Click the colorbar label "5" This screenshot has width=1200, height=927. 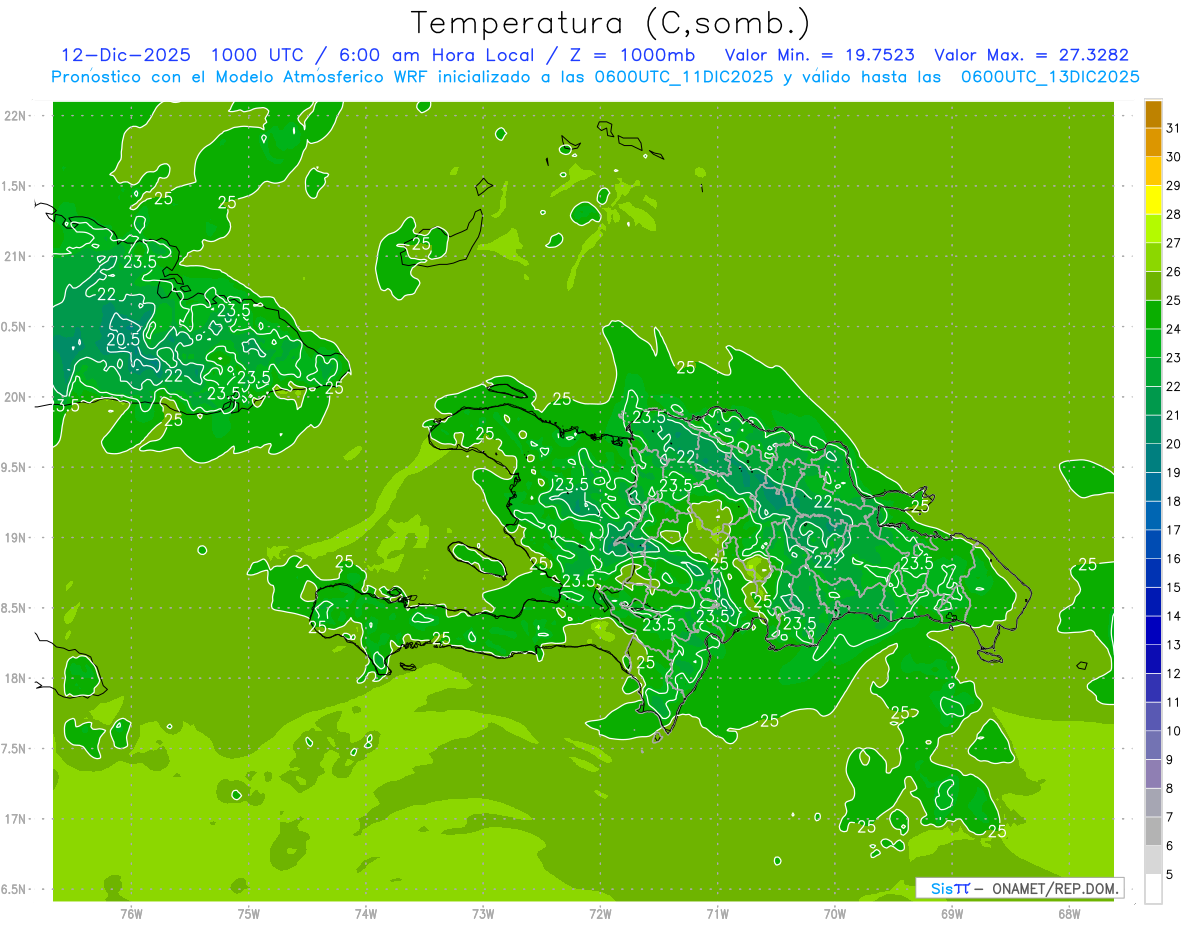tap(1170, 875)
